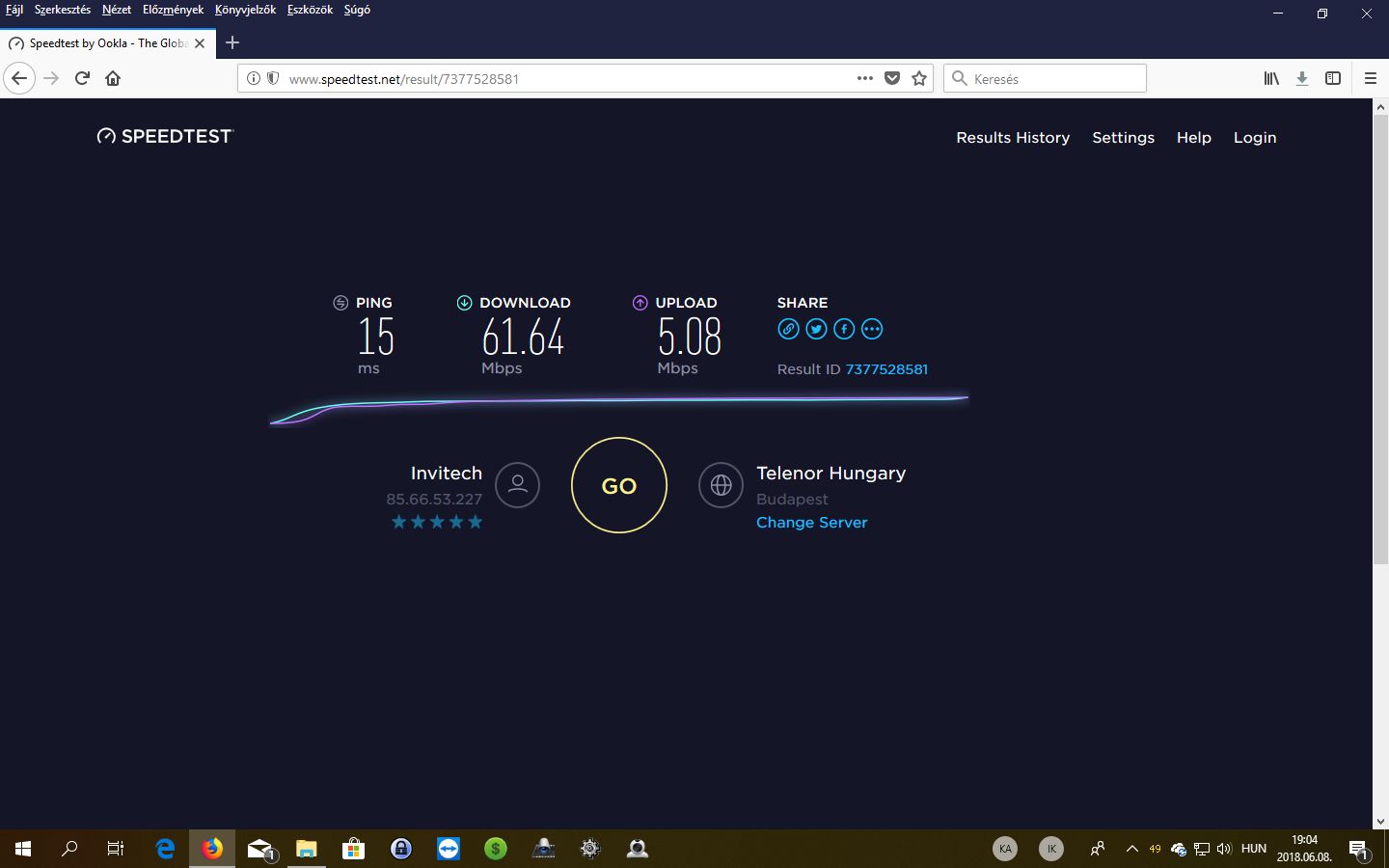Open the volume control in tray

point(1224,849)
